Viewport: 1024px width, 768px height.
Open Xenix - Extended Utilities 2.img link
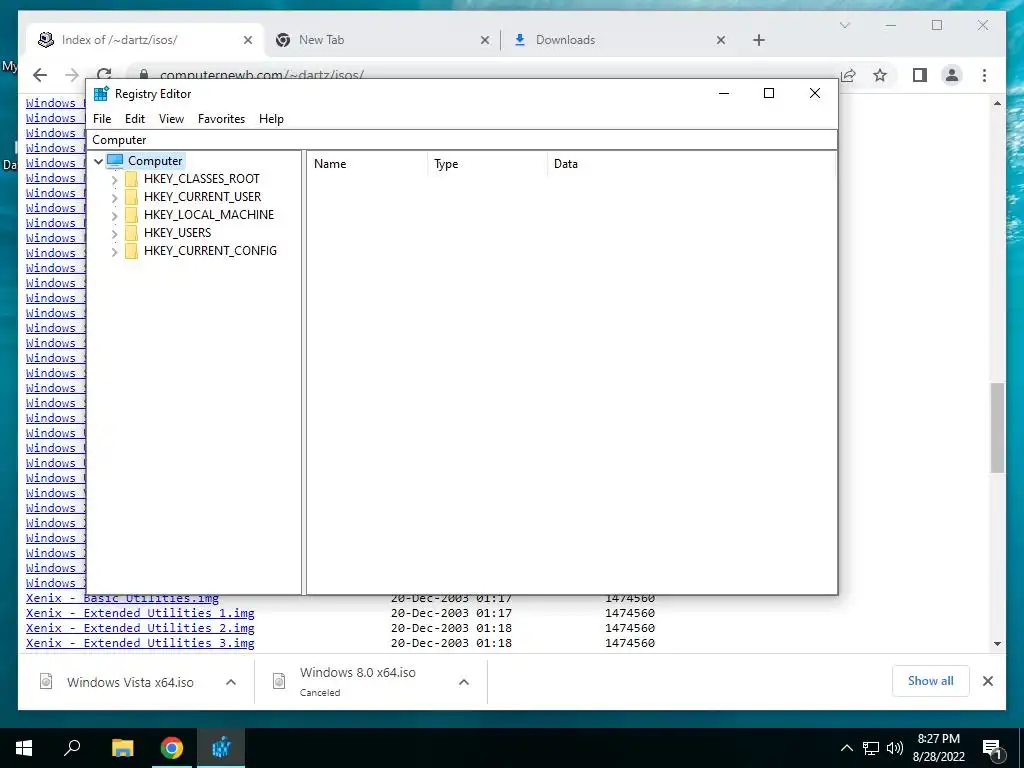pyautogui.click(x=140, y=628)
